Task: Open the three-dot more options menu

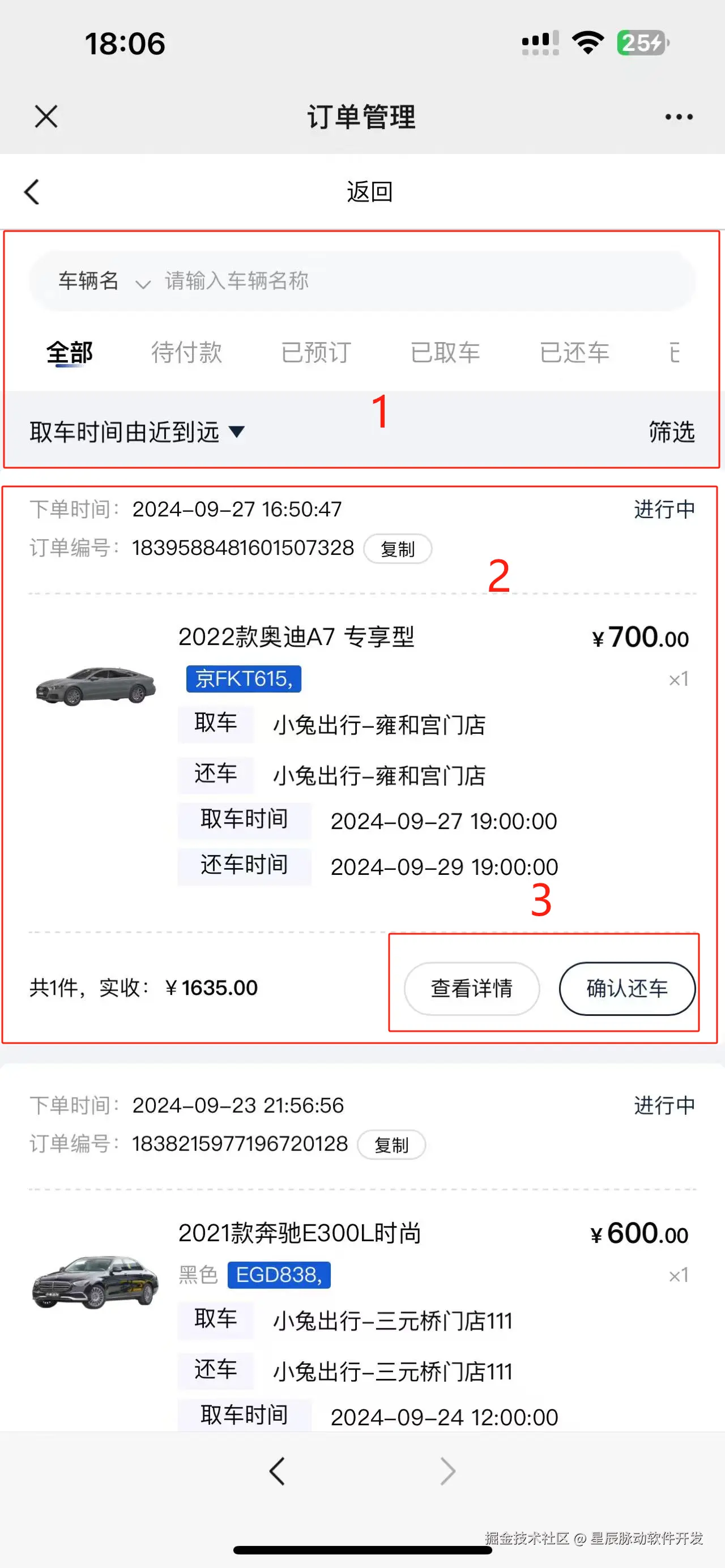Action: point(678,116)
